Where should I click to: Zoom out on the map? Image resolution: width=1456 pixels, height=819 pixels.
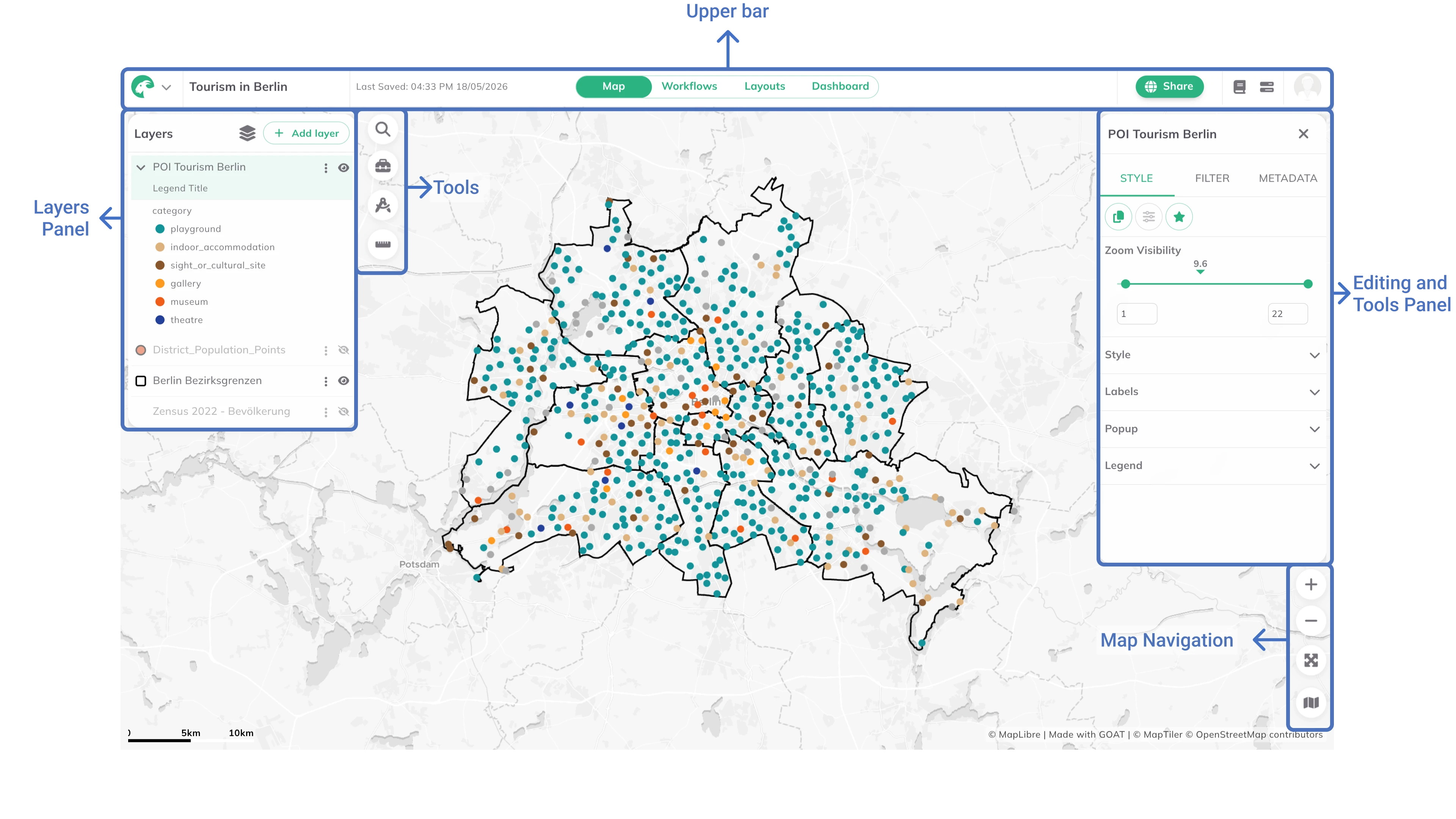1311,621
